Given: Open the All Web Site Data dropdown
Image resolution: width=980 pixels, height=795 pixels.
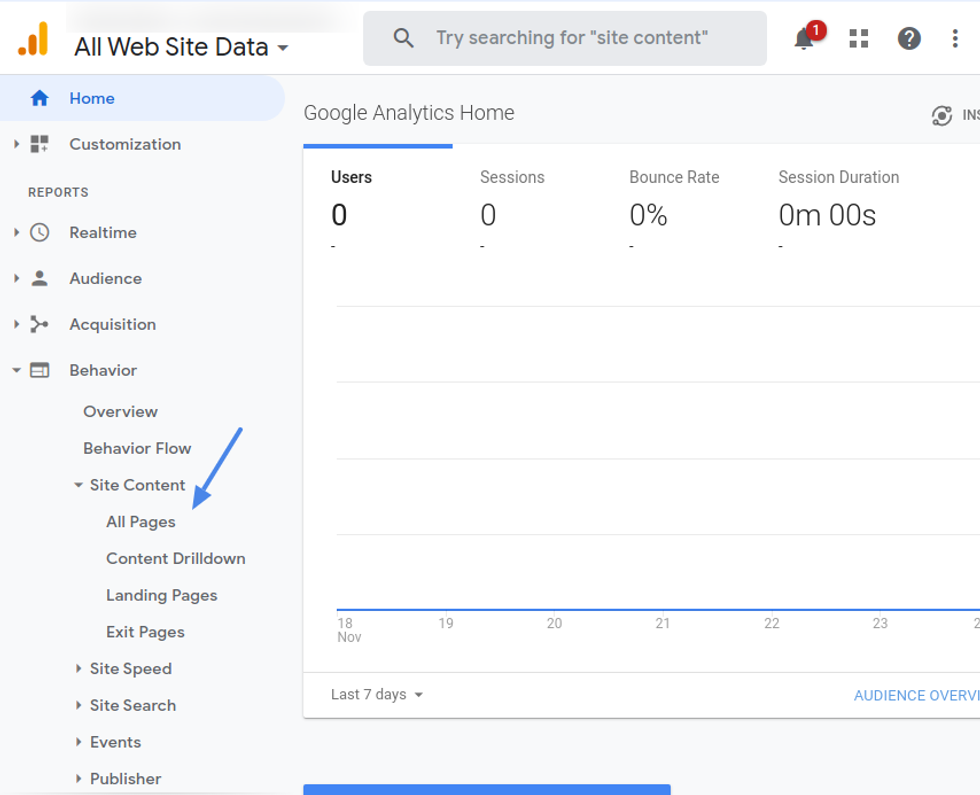Looking at the screenshot, I should [x=181, y=47].
